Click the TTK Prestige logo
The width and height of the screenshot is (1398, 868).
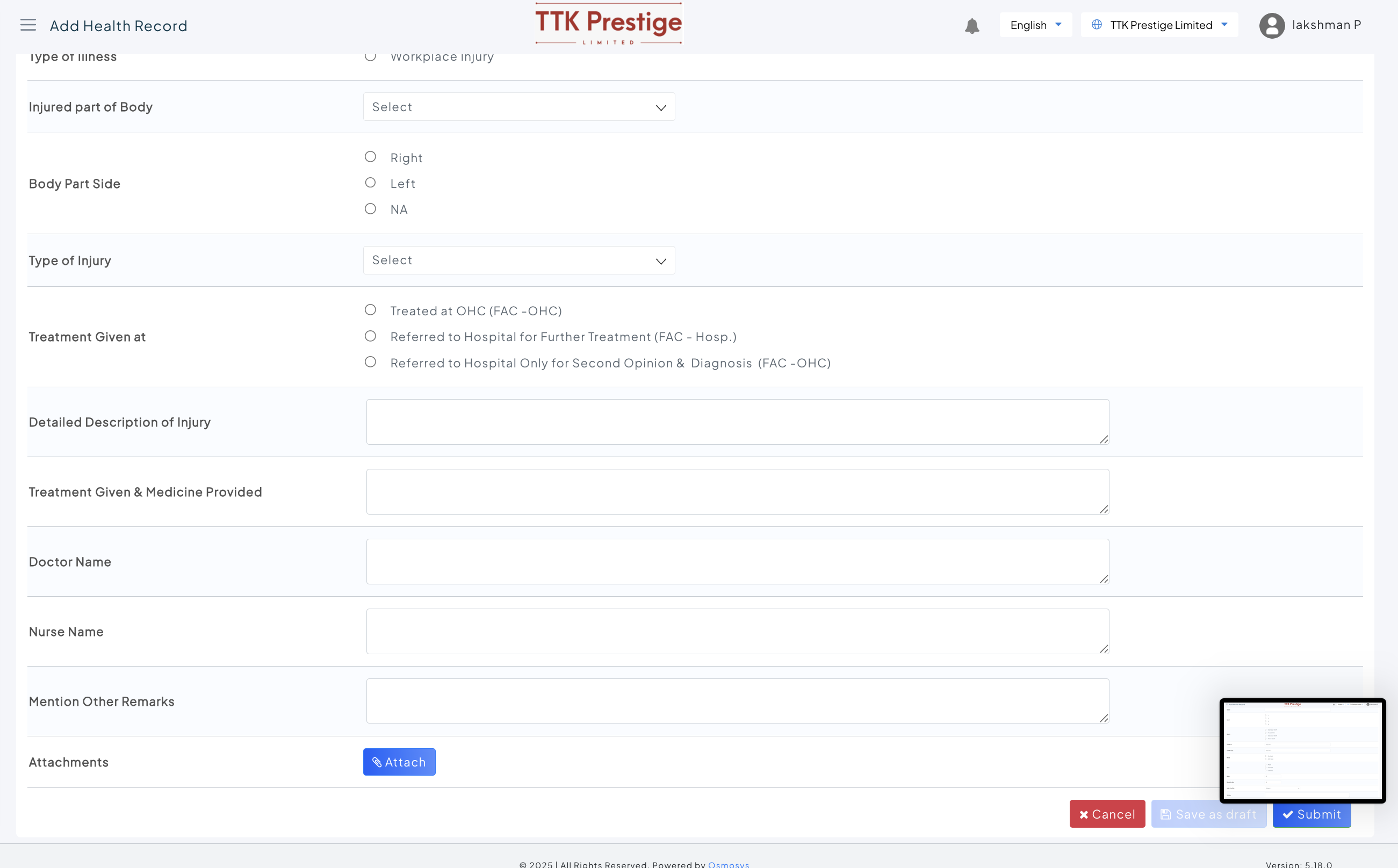tap(608, 24)
